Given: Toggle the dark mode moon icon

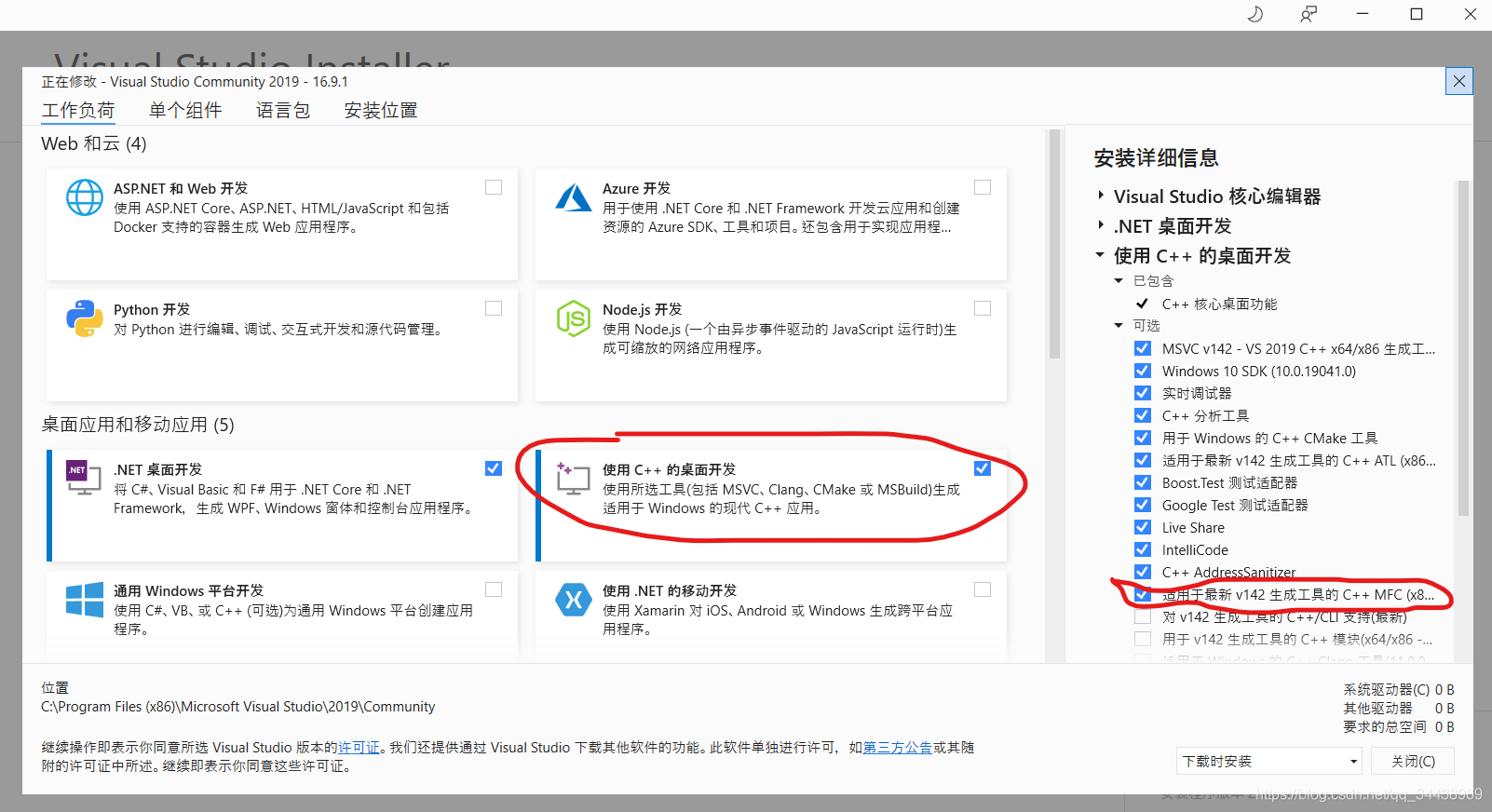Looking at the screenshot, I should [x=1255, y=14].
